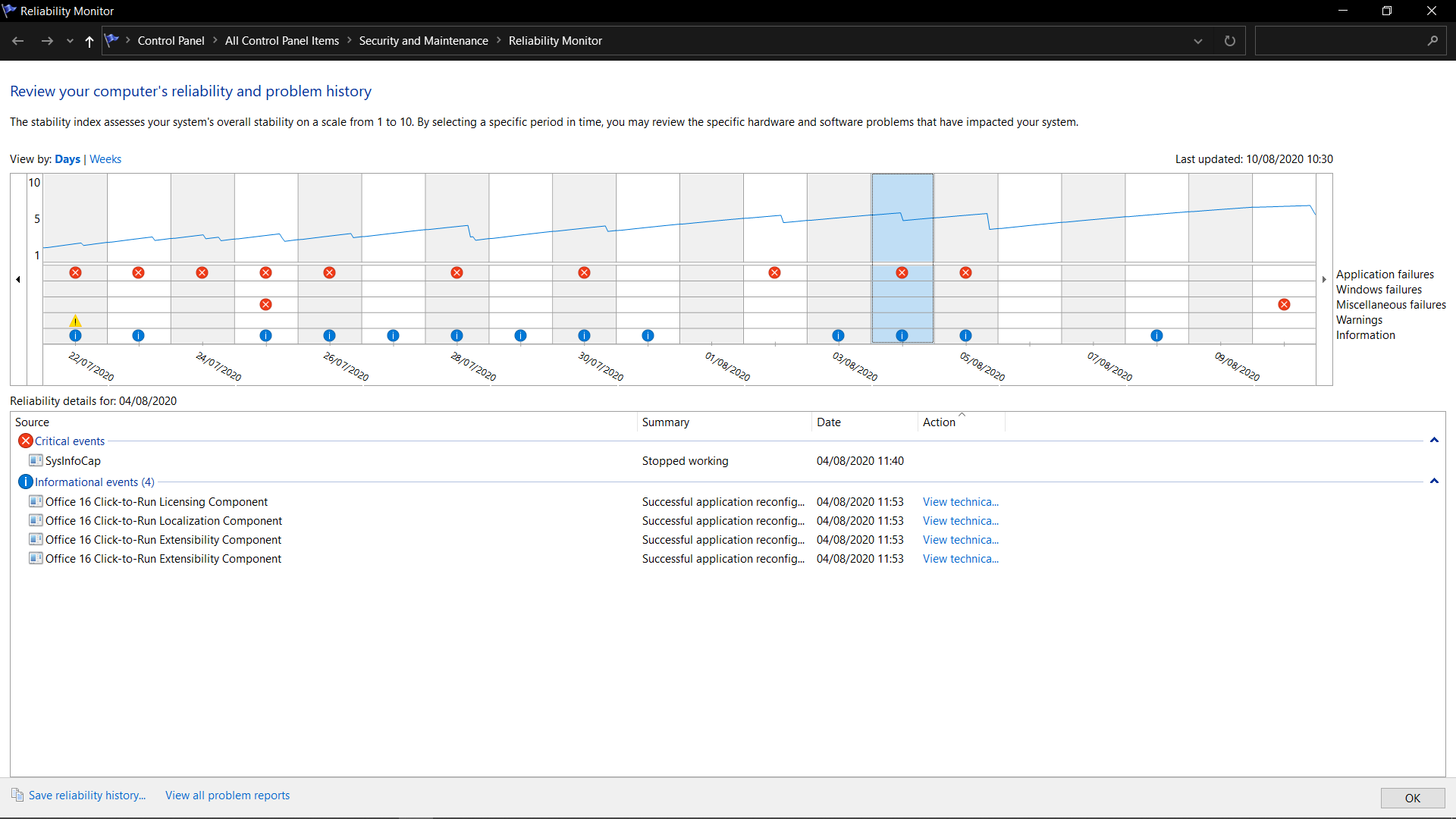Select the 01/08/2020 column in the chart
Image resolution: width=1456 pixels, height=819 pixels.
[x=711, y=258]
